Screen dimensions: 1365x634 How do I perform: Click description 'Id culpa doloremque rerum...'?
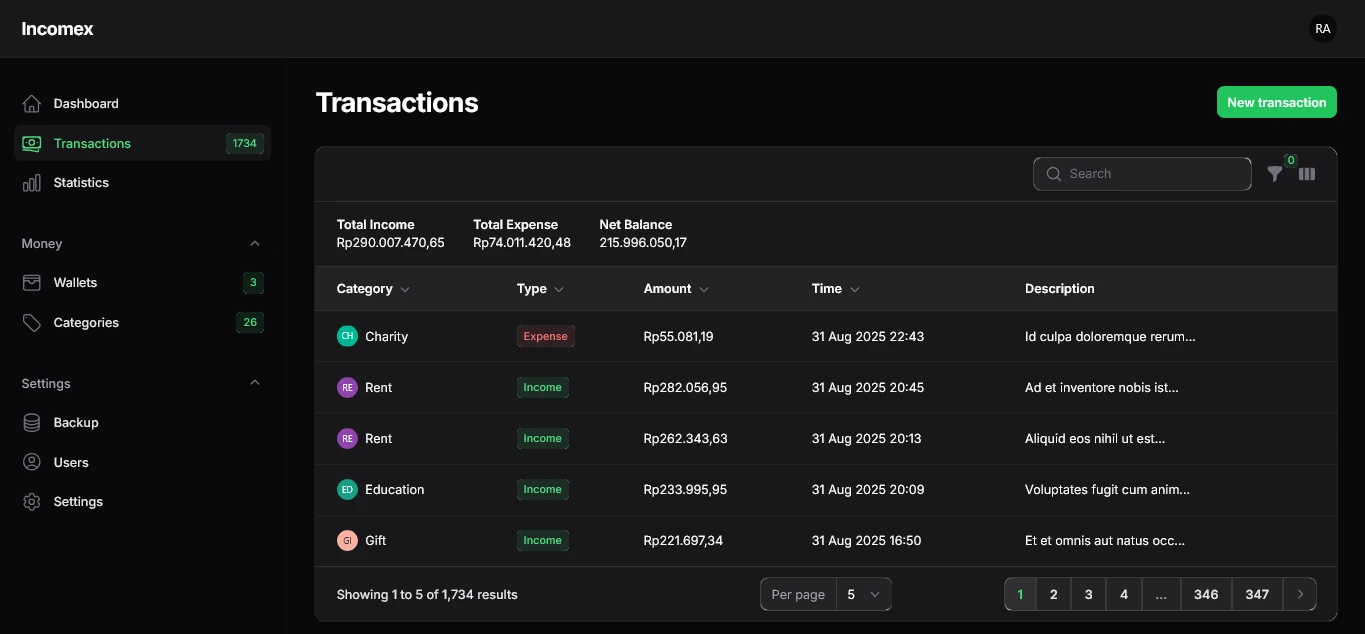click(x=1110, y=337)
